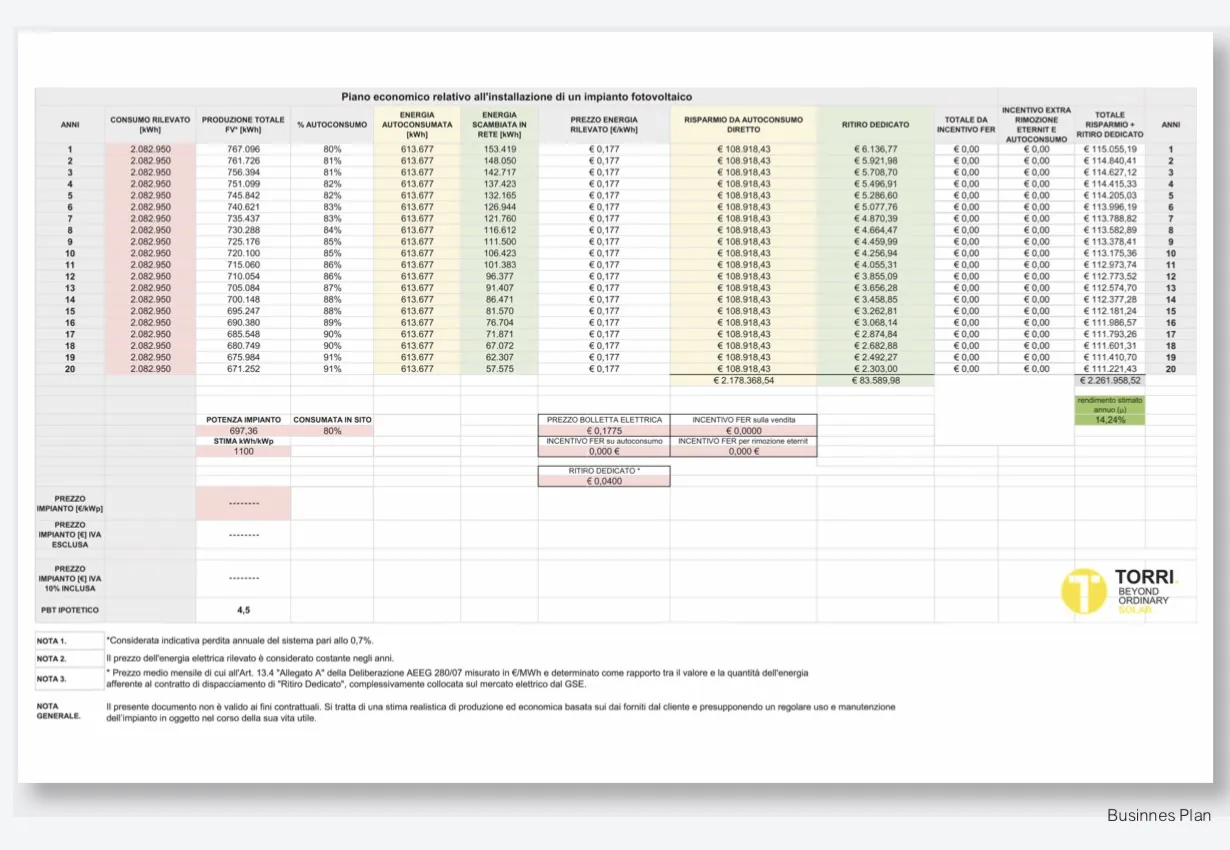This screenshot has height=850, width=1230.
Task: Click the 'TOTALE RISPARMIO + RITIRO DEDICATO' header
Action: [x=1110, y=124]
